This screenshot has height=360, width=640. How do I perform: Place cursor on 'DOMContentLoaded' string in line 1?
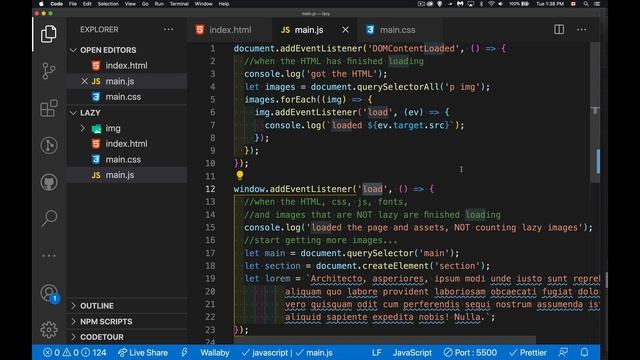tap(413, 49)
